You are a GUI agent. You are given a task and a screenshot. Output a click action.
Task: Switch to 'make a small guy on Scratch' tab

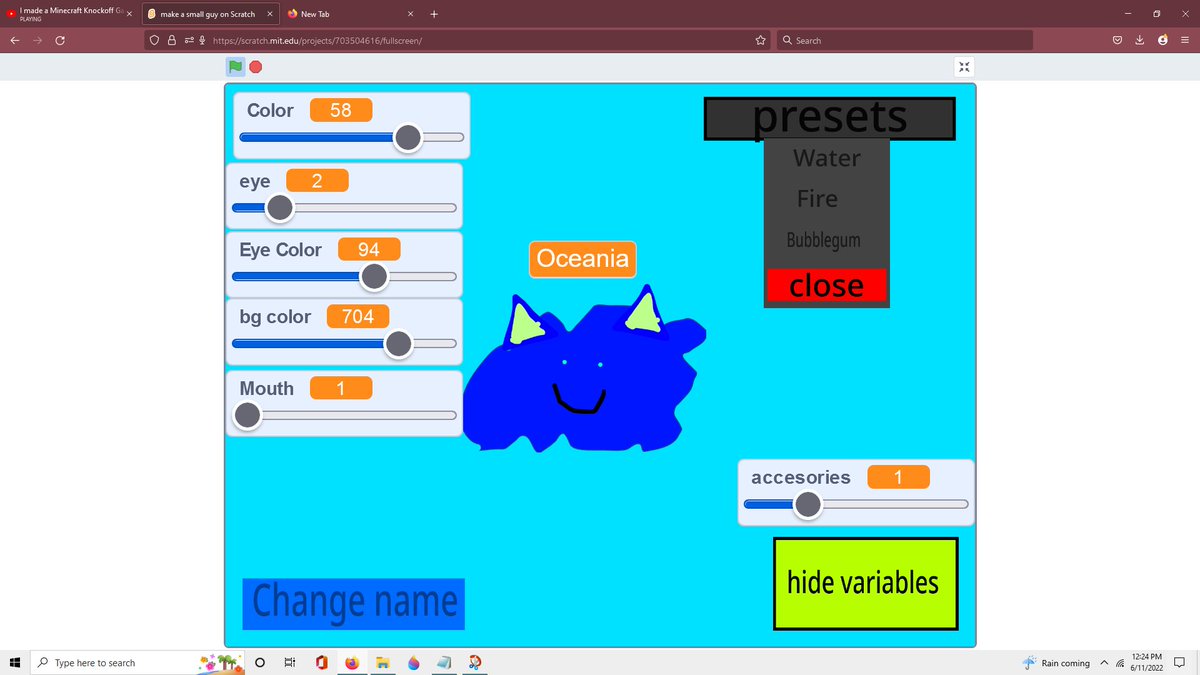(208, 14)
